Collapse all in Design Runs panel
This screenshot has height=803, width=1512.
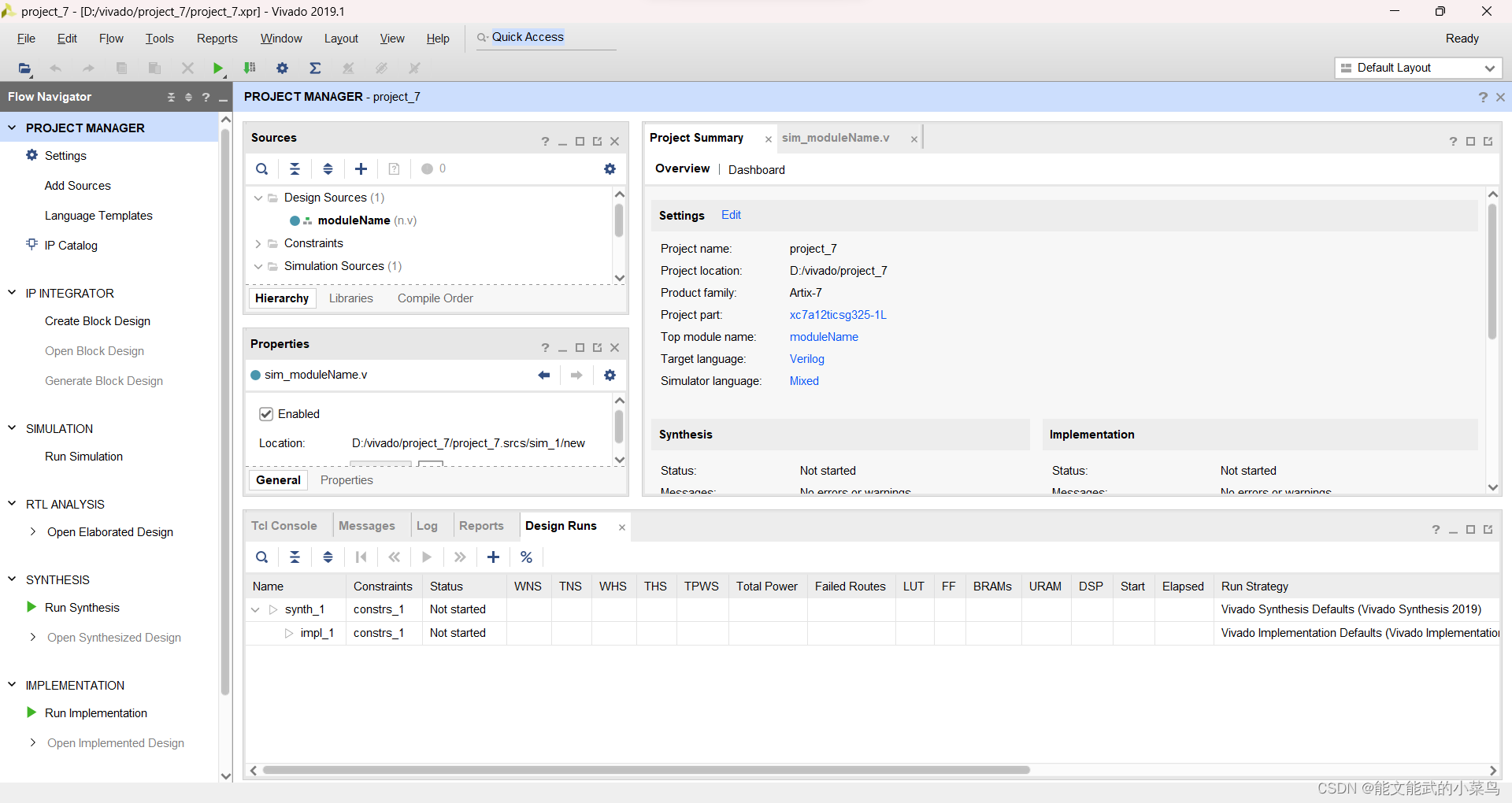pyautogui.click(x=295, y=557)
